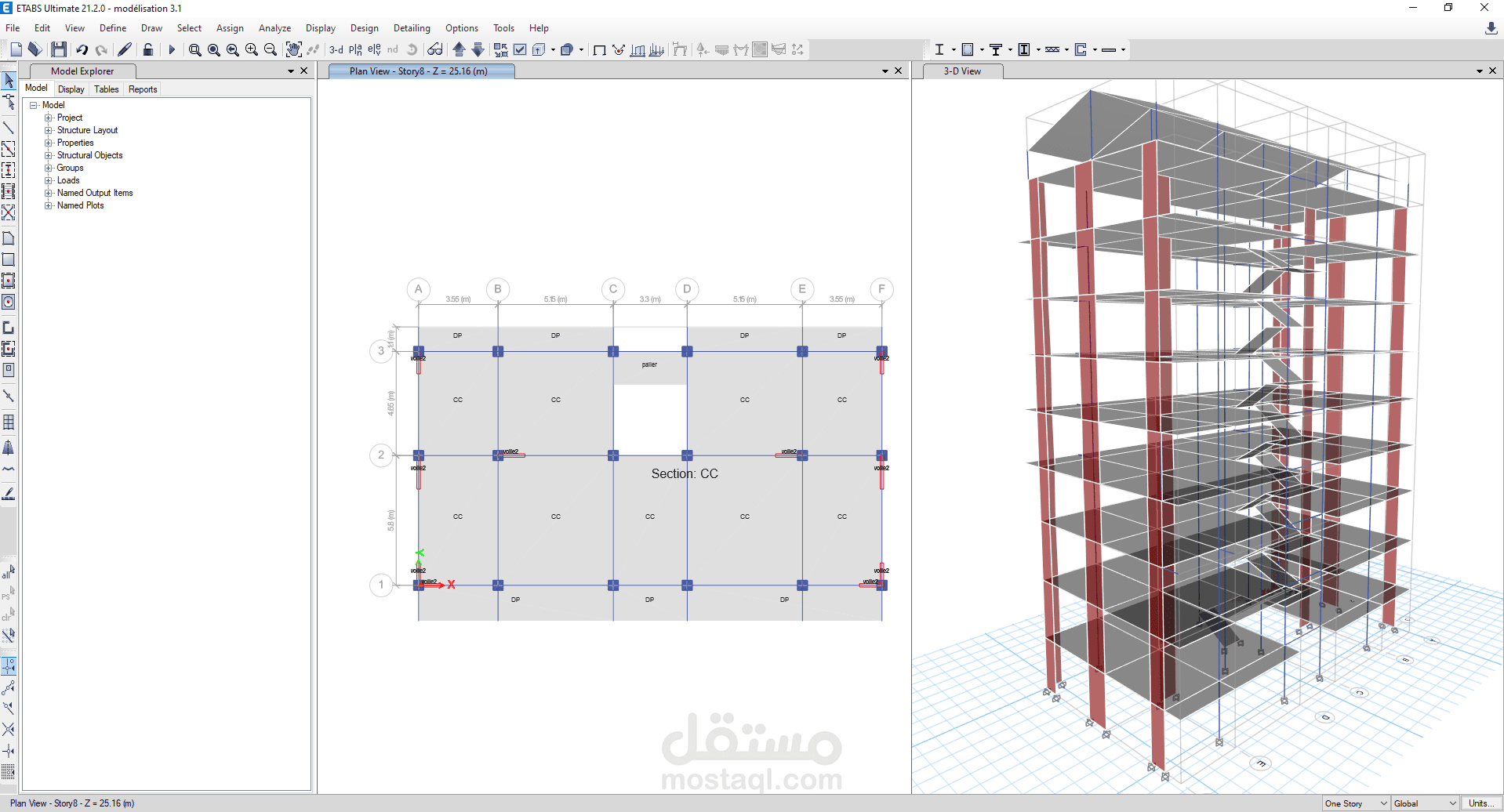Switch to the Reports tab

click(x=143, y=89)
